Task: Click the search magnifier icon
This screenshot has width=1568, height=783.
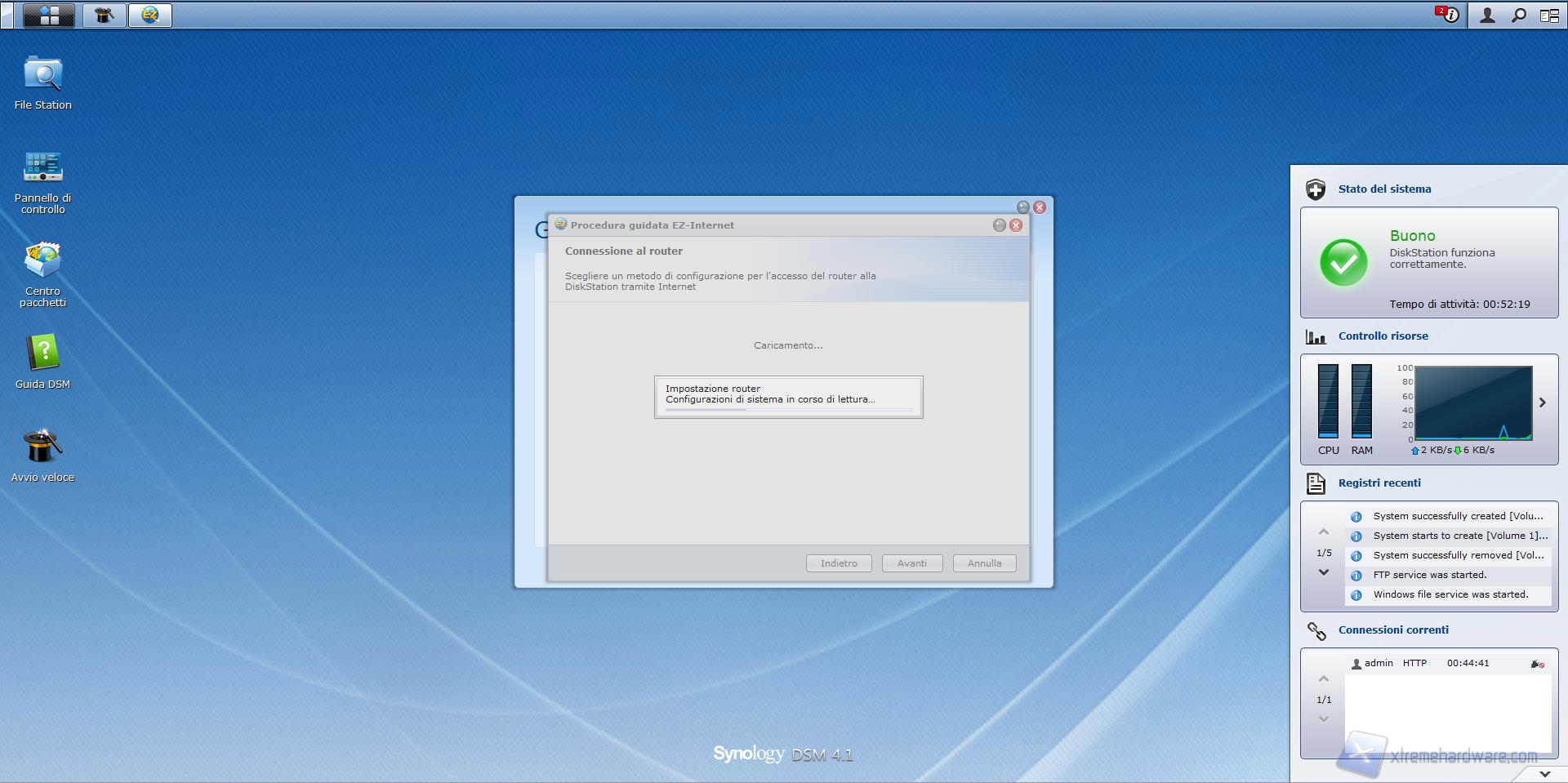Action: click(x=1518, y=16)
